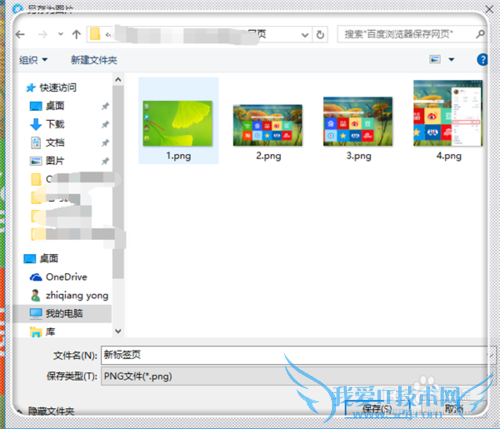
Task: Click the 保存(S) button
Action: [x=377, y=409]
